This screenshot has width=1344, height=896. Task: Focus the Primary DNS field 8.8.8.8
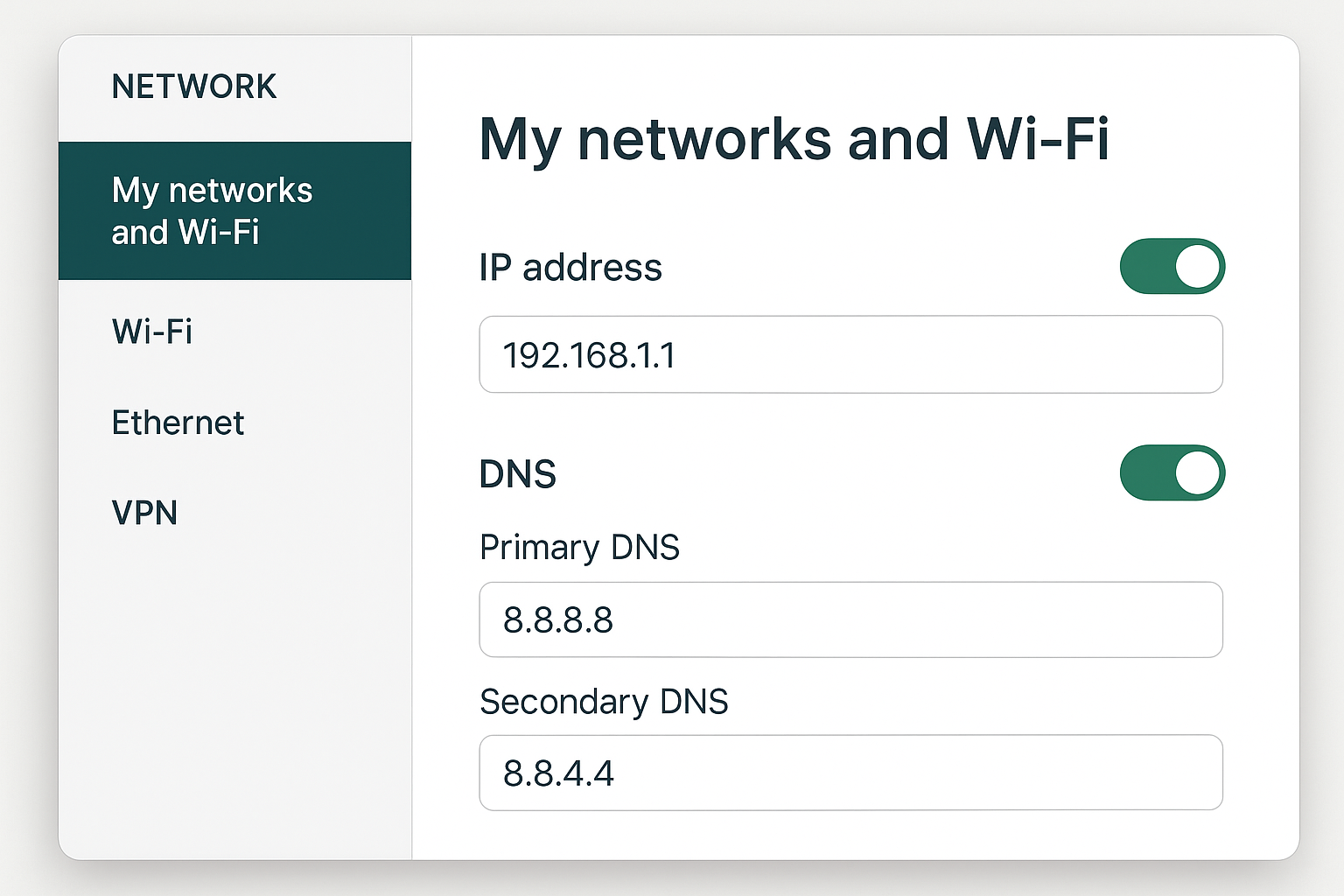[x=850, y=619]
